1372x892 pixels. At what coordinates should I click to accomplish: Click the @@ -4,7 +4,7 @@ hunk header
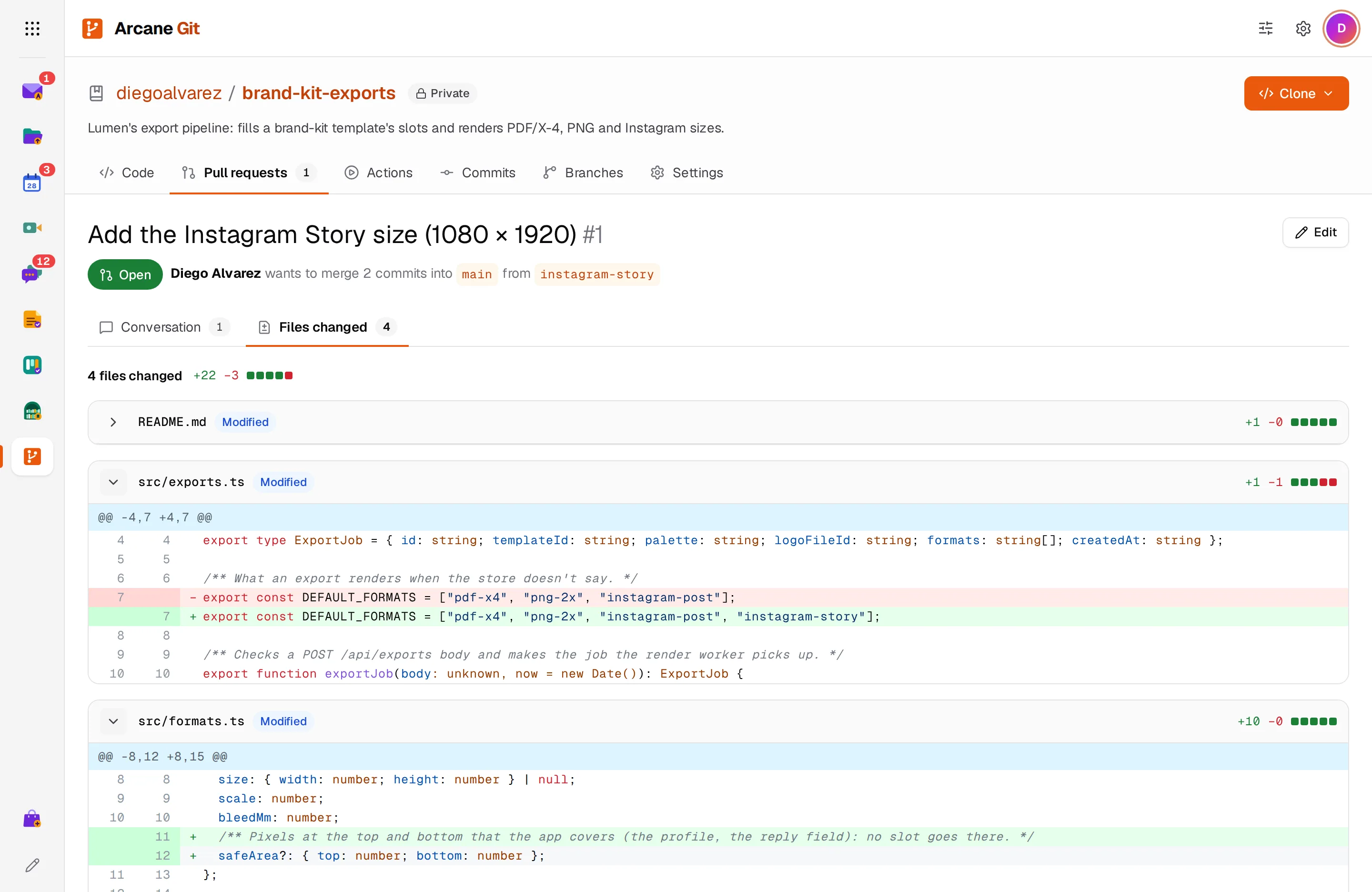click(x=718, y=517)
